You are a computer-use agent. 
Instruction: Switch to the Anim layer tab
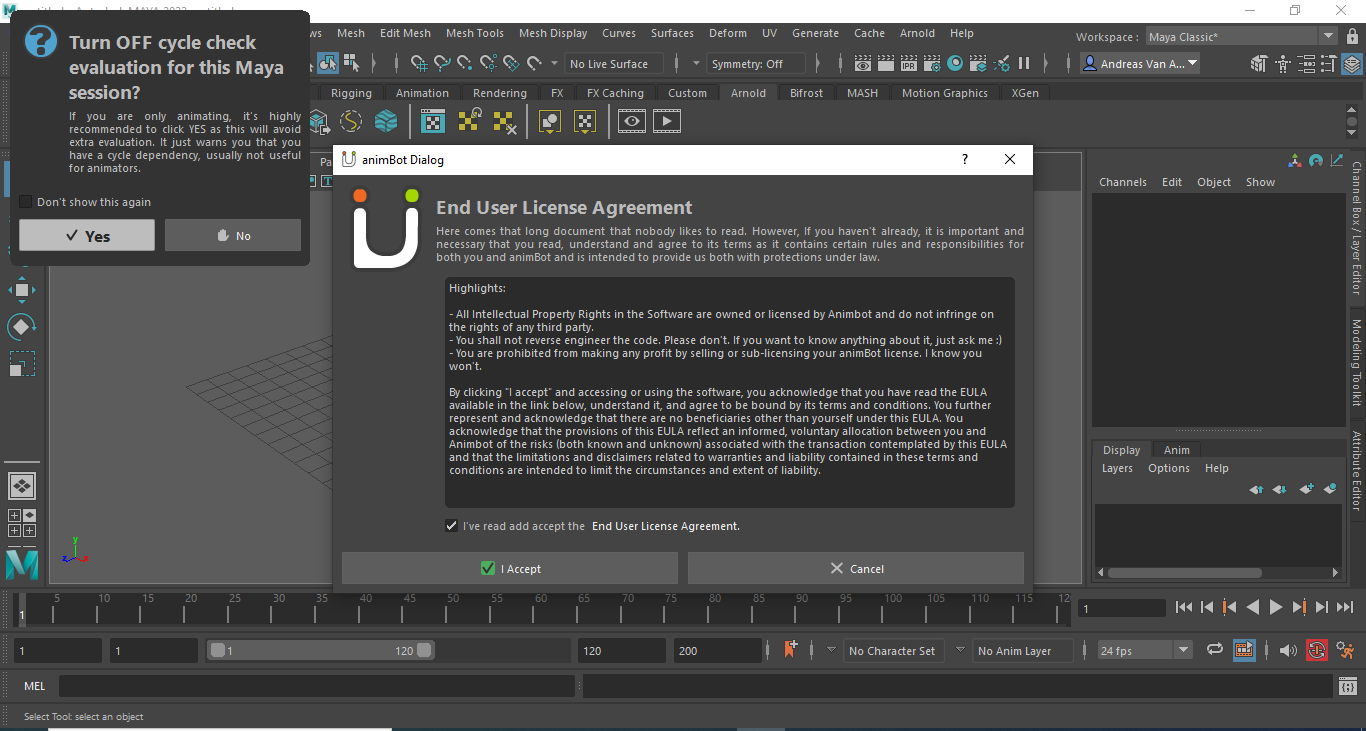click(1176, 450)
